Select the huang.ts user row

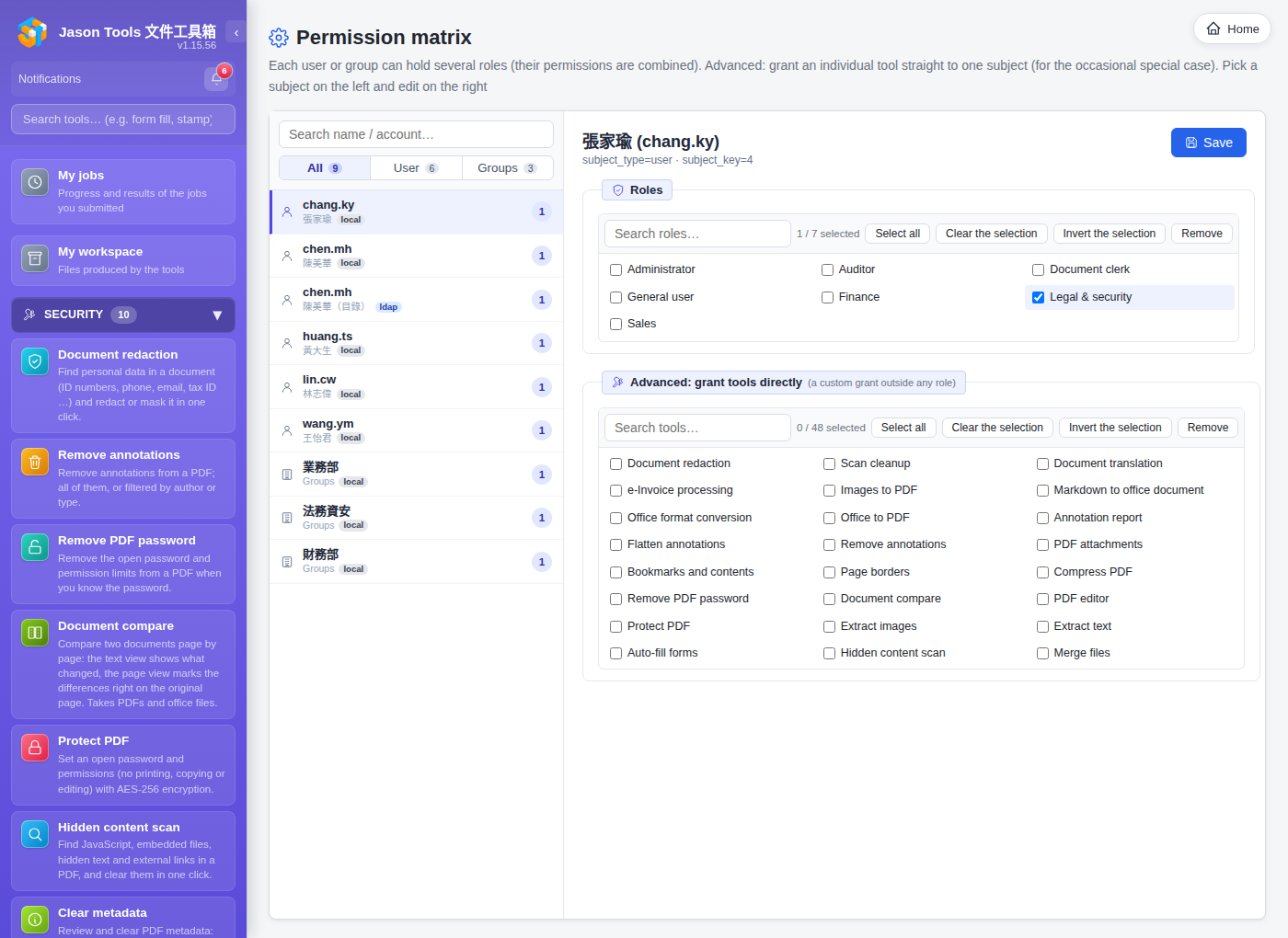pyautogui.click(x=416, y=343)
